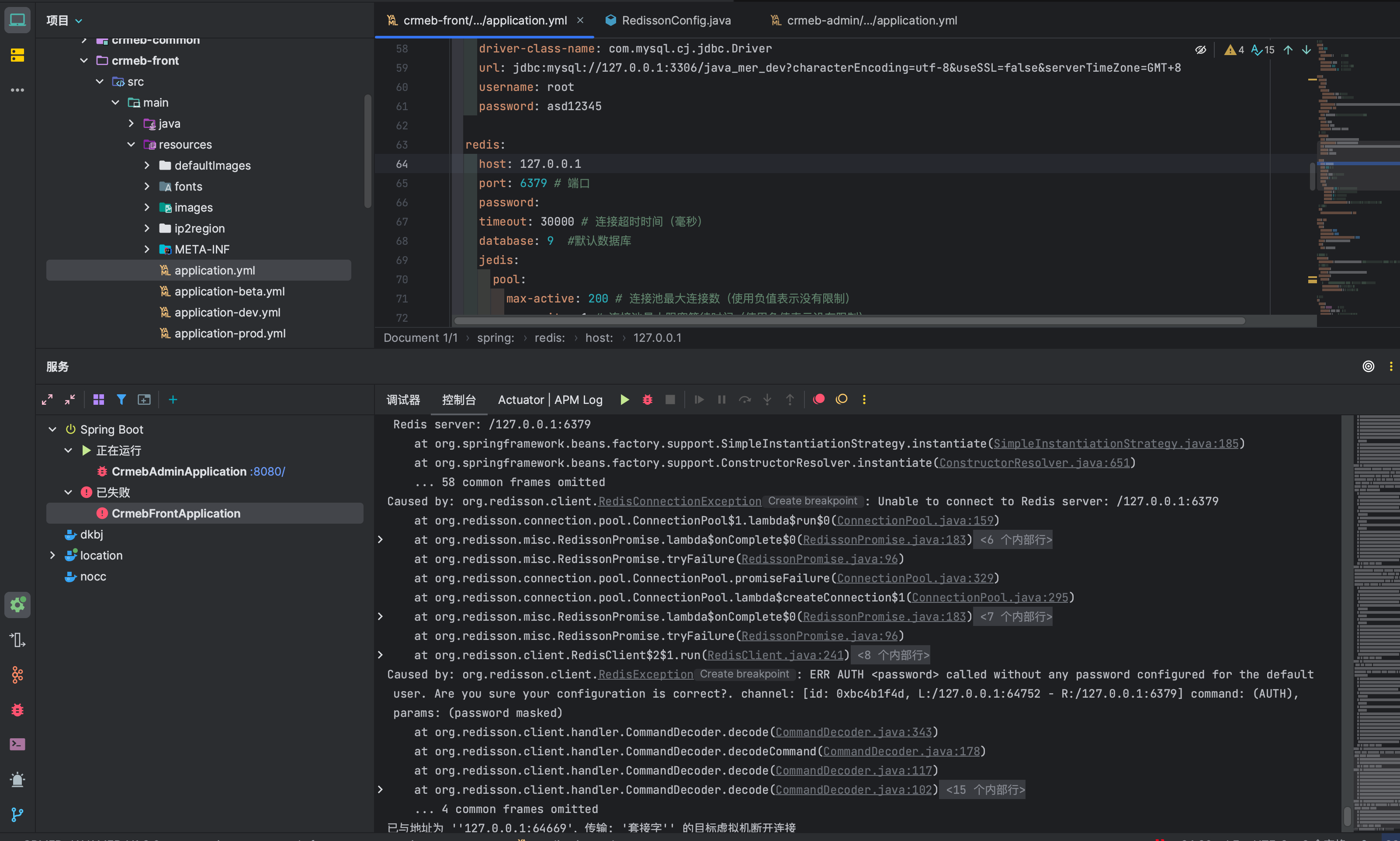
Task: Select the 控制台 tab
Action: click(x=459, y=400)
